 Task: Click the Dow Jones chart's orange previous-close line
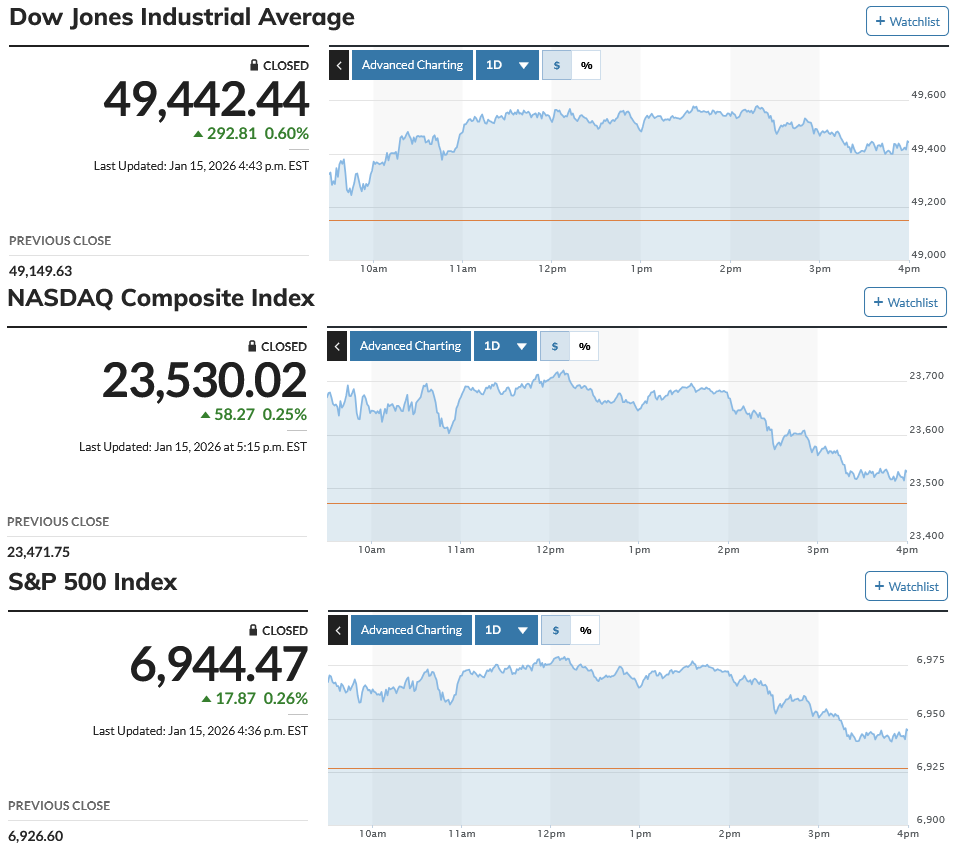tap(620, 220)
